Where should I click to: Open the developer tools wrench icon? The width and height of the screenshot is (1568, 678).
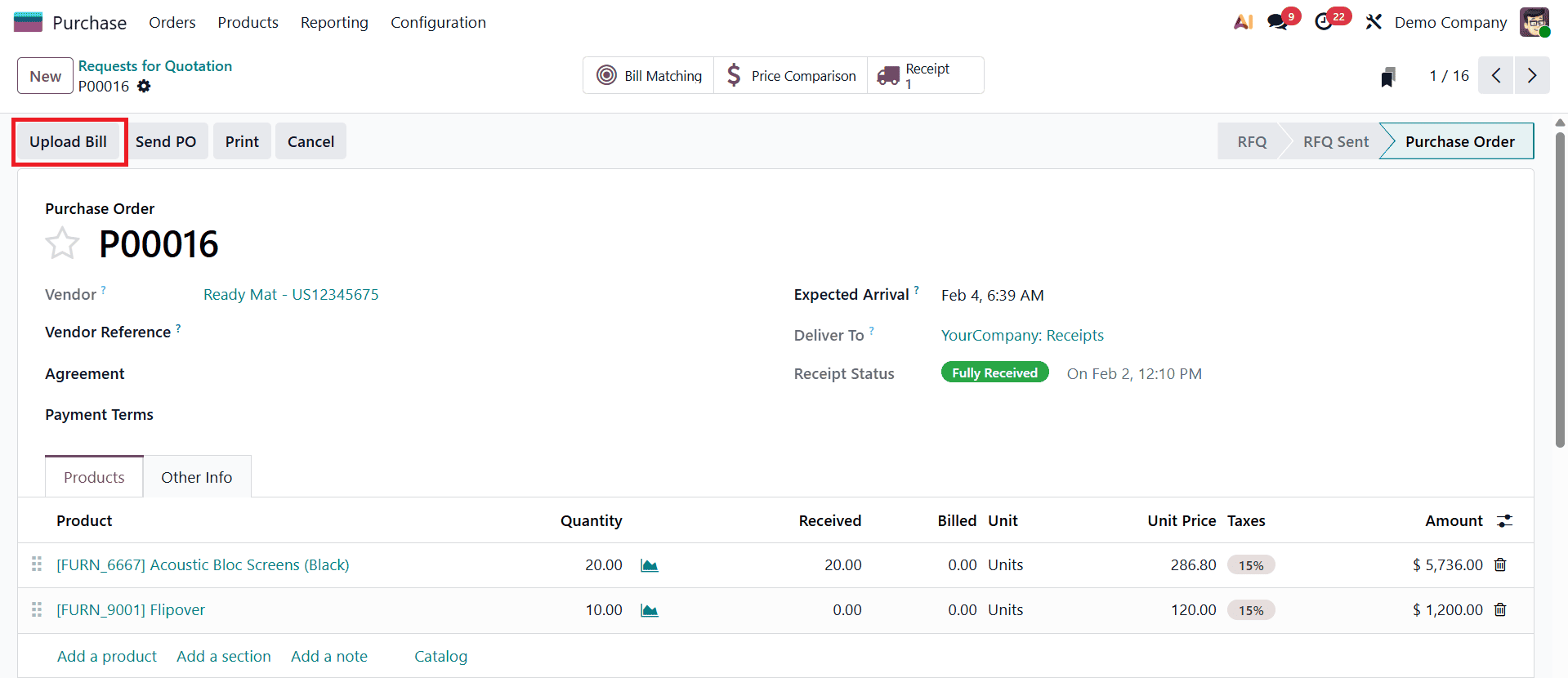pyautogui.click(x=1373, y=22)
